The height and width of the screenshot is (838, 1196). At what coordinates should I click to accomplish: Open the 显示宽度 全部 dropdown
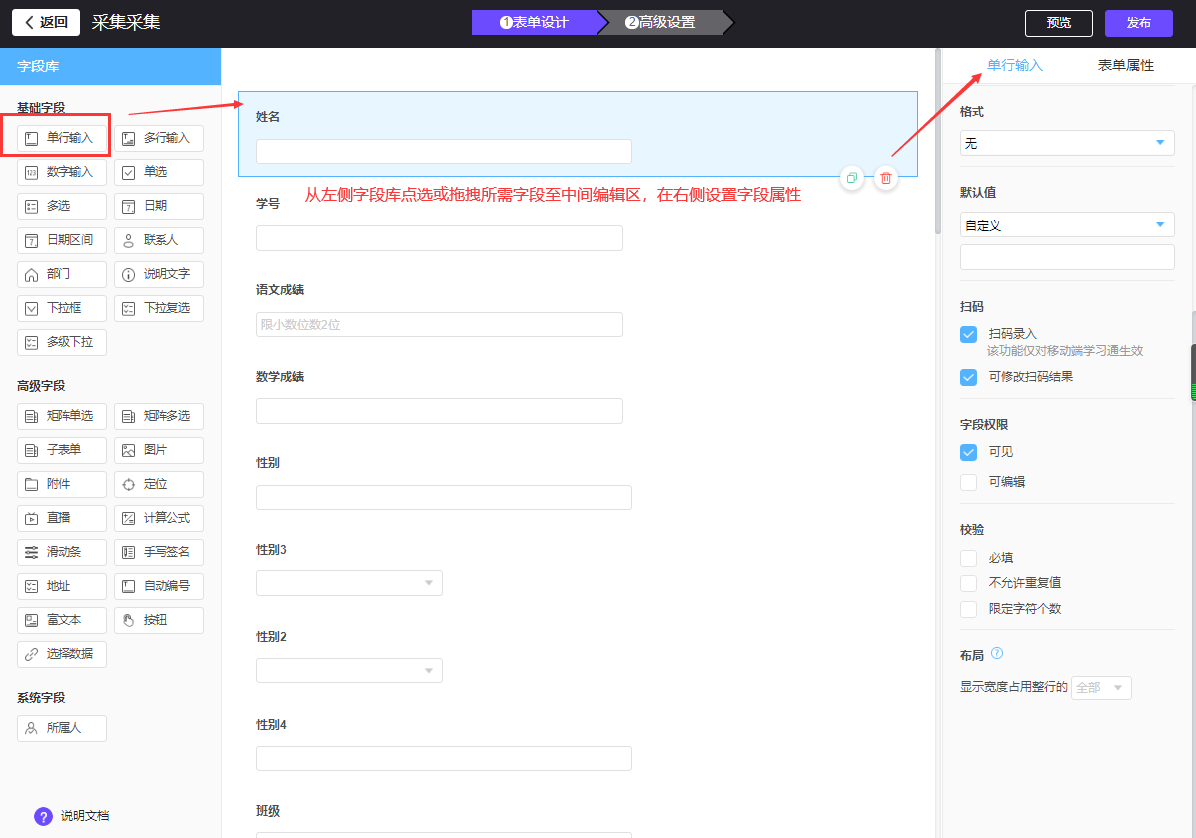point(1101,688)
